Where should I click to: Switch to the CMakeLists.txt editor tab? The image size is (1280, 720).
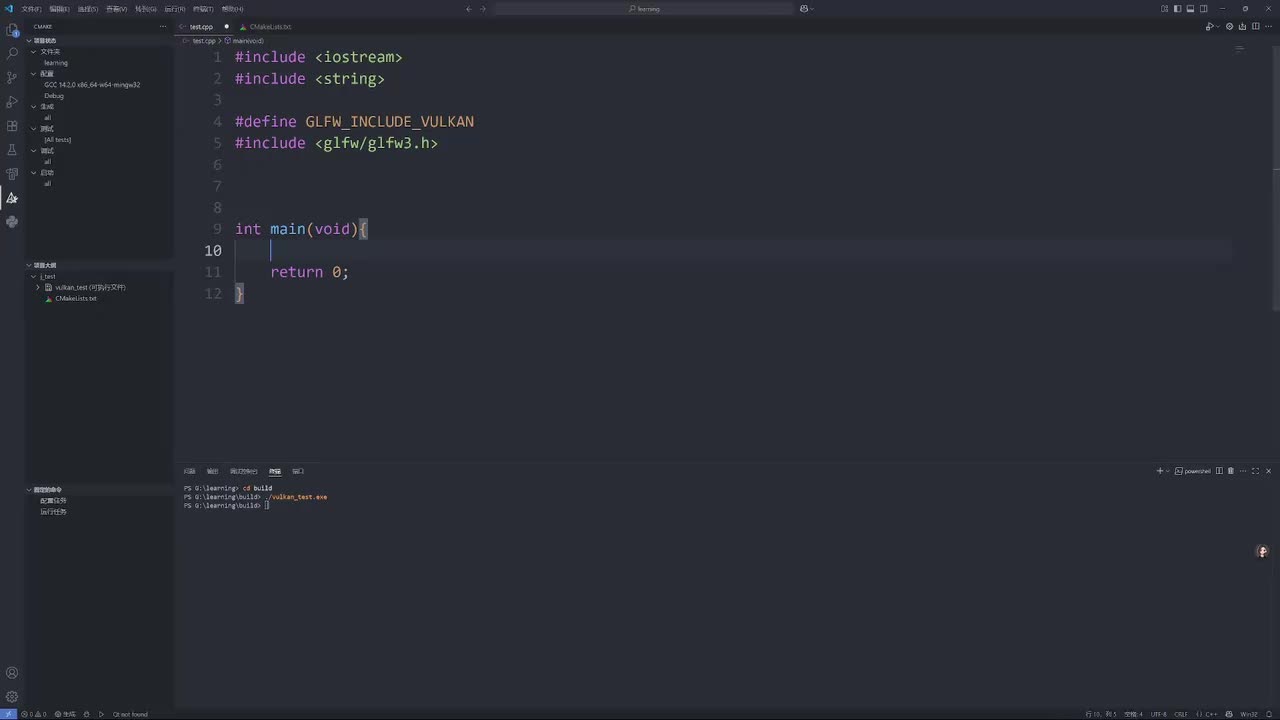tap(270, 27)
